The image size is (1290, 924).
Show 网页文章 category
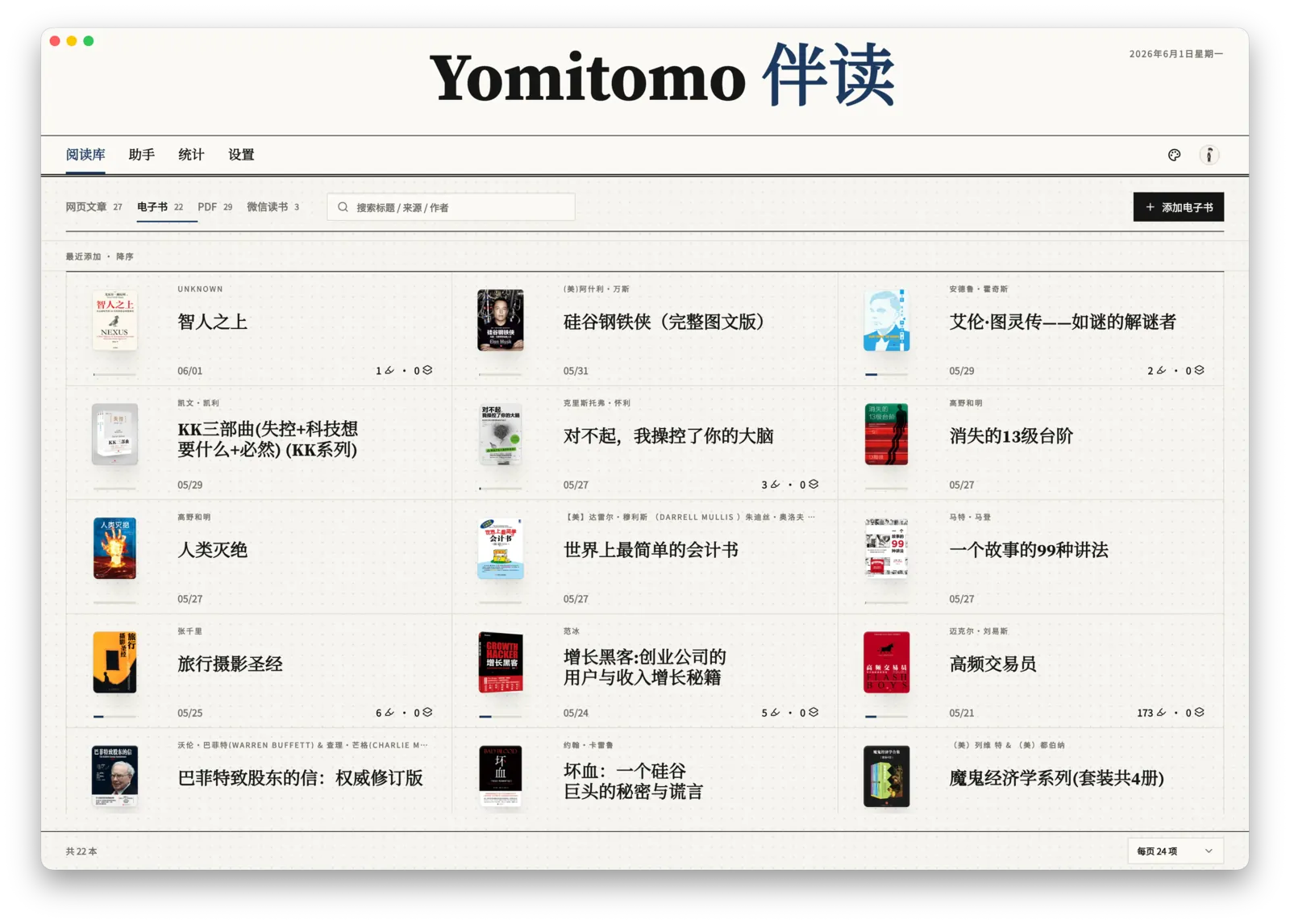[x=94, y=207]
